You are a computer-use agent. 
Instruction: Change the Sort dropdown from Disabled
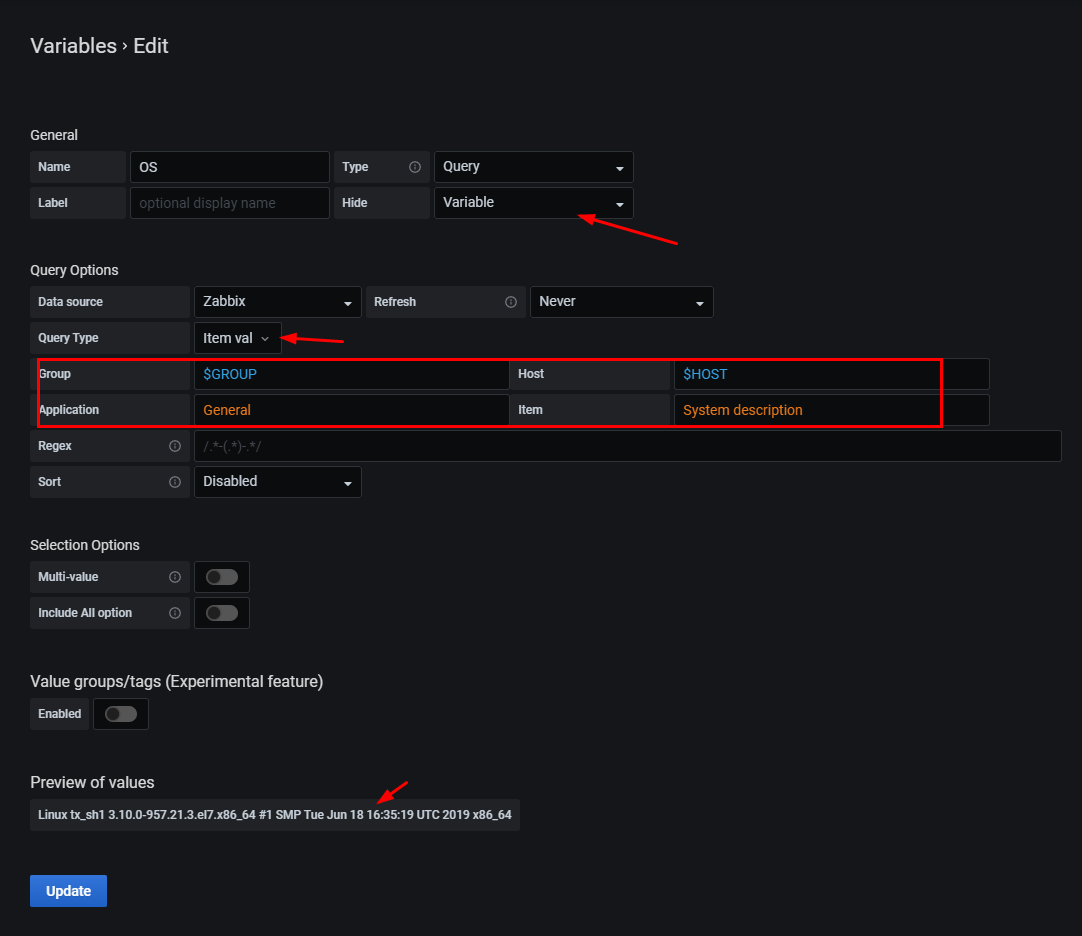[x=277, y=482]
